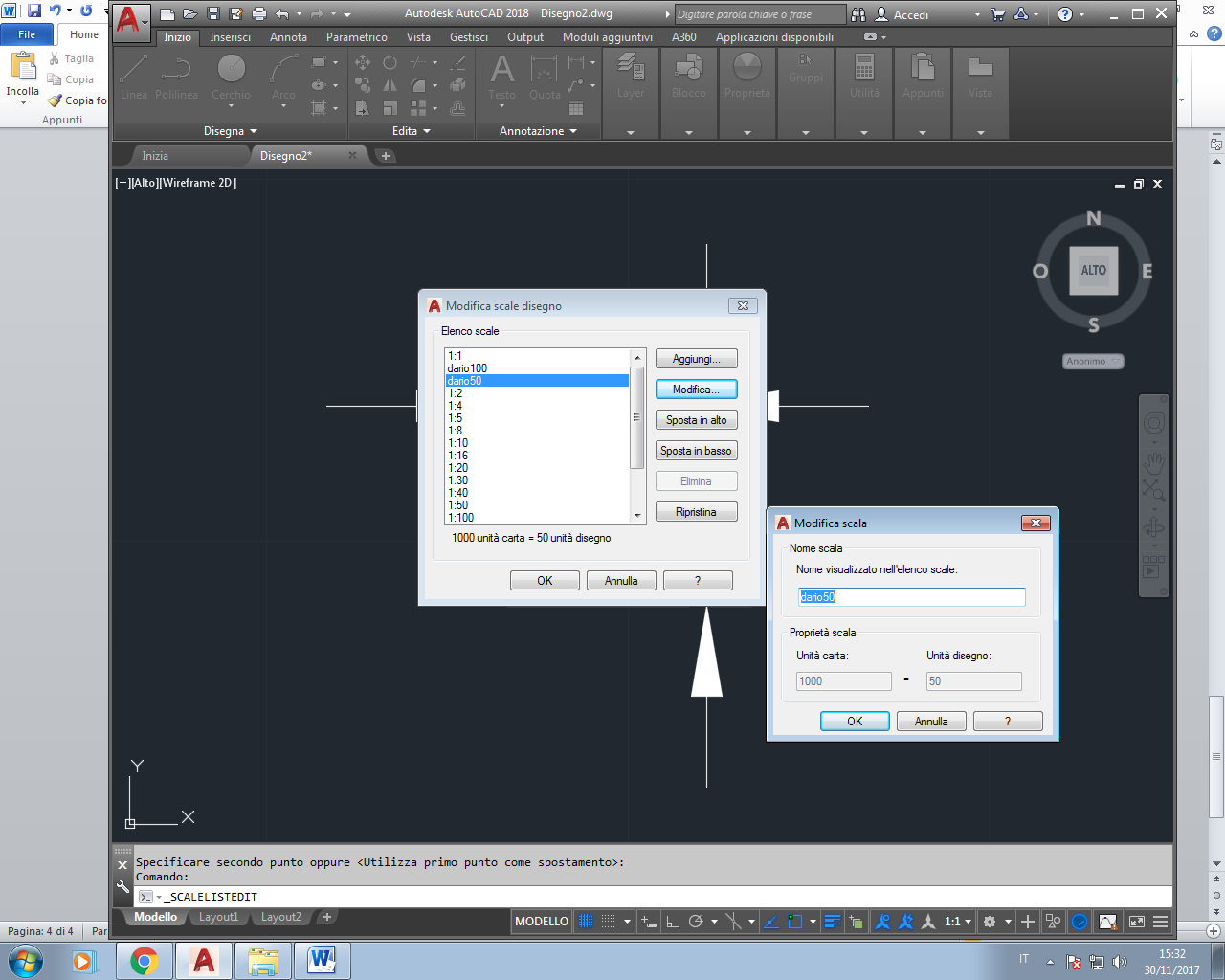Screen dimensions: 1225x980
Task: Switch to the Inserisci ribbon tab
Action: tap(230, 37)
